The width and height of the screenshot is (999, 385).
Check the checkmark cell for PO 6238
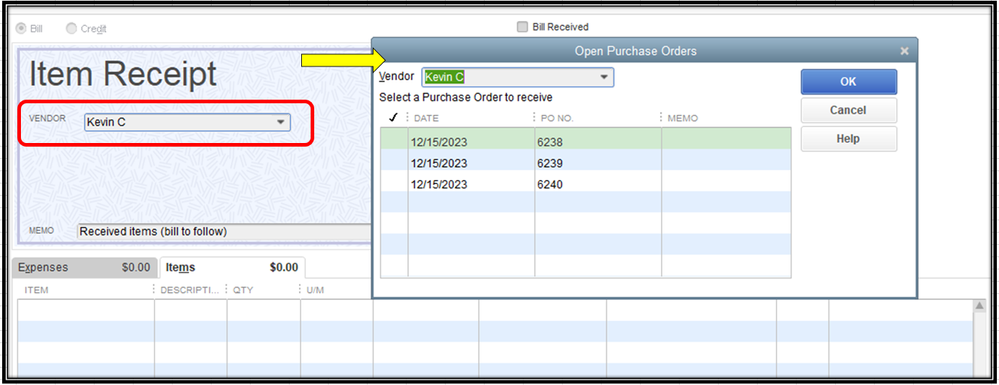[x=394, y=139]
